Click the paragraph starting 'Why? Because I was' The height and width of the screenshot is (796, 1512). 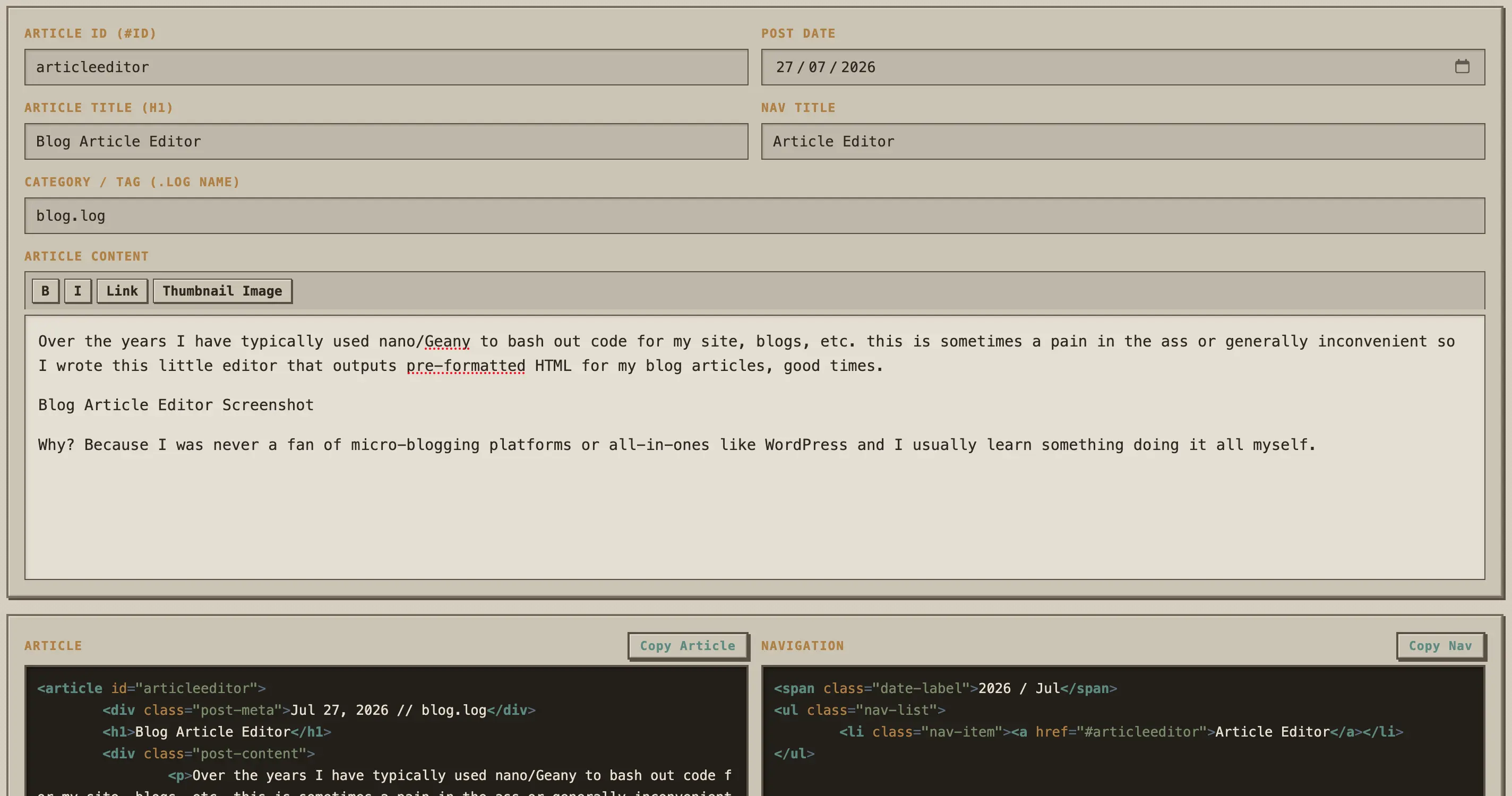pos(677,445)
